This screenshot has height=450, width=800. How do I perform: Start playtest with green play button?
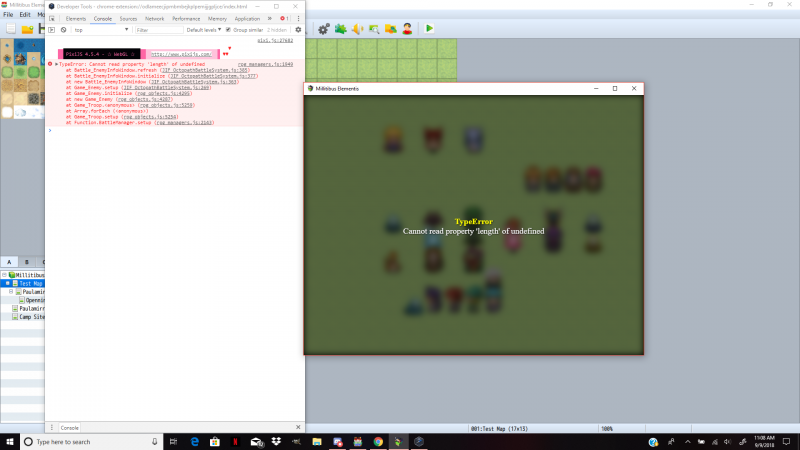[x=429, y=29]
